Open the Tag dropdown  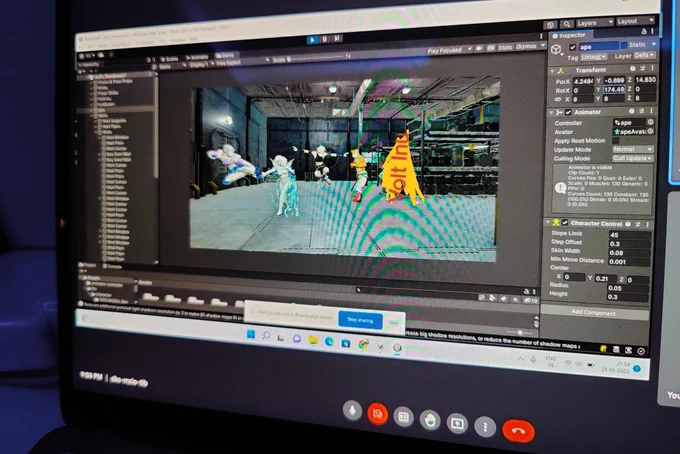point(593,57)
